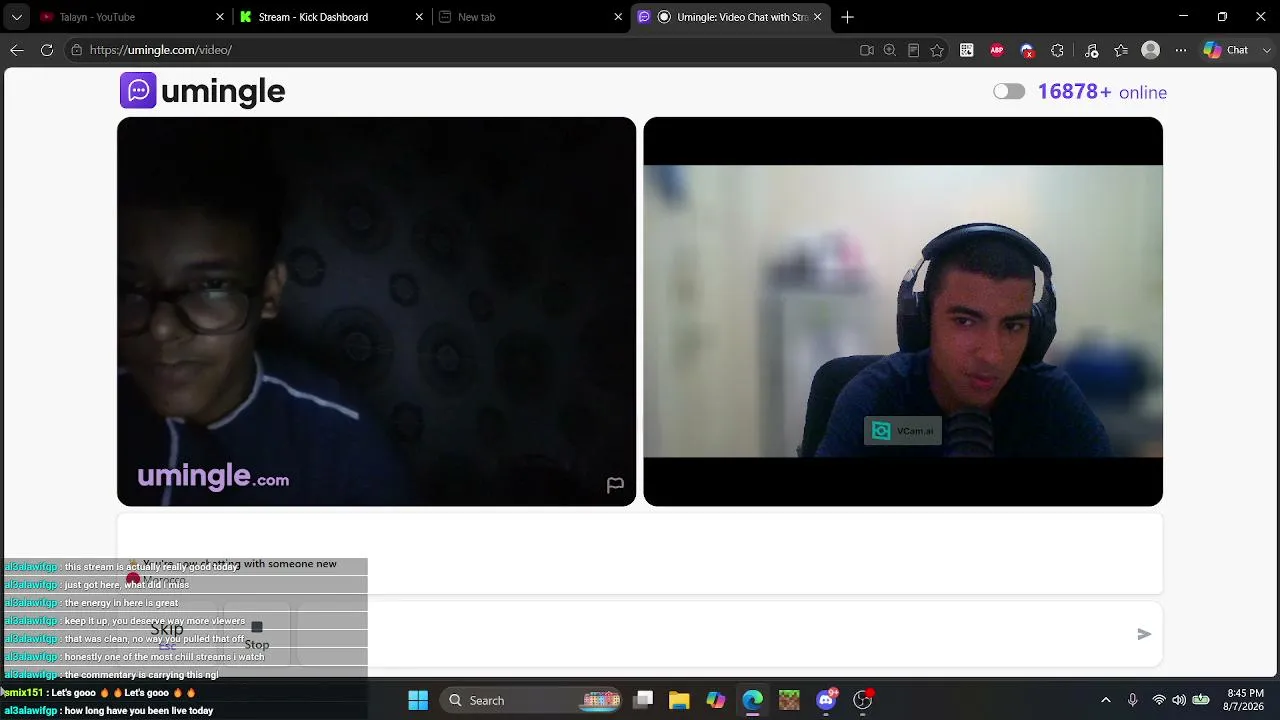Click the zoom magnifier icon in address bar
1280x720 pixels.
889,50
